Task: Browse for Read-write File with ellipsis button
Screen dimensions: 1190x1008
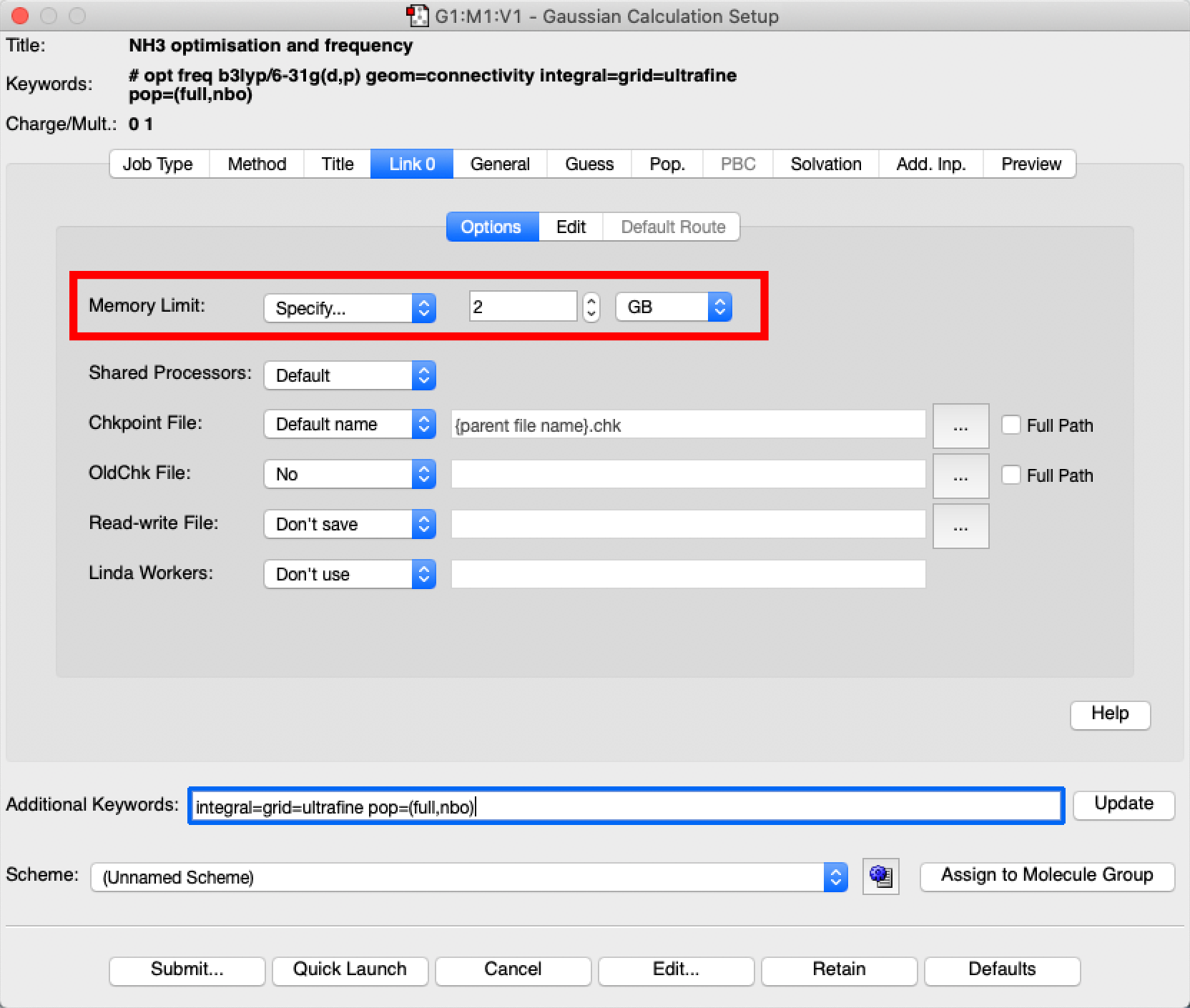Action: [x=960, y=526]
